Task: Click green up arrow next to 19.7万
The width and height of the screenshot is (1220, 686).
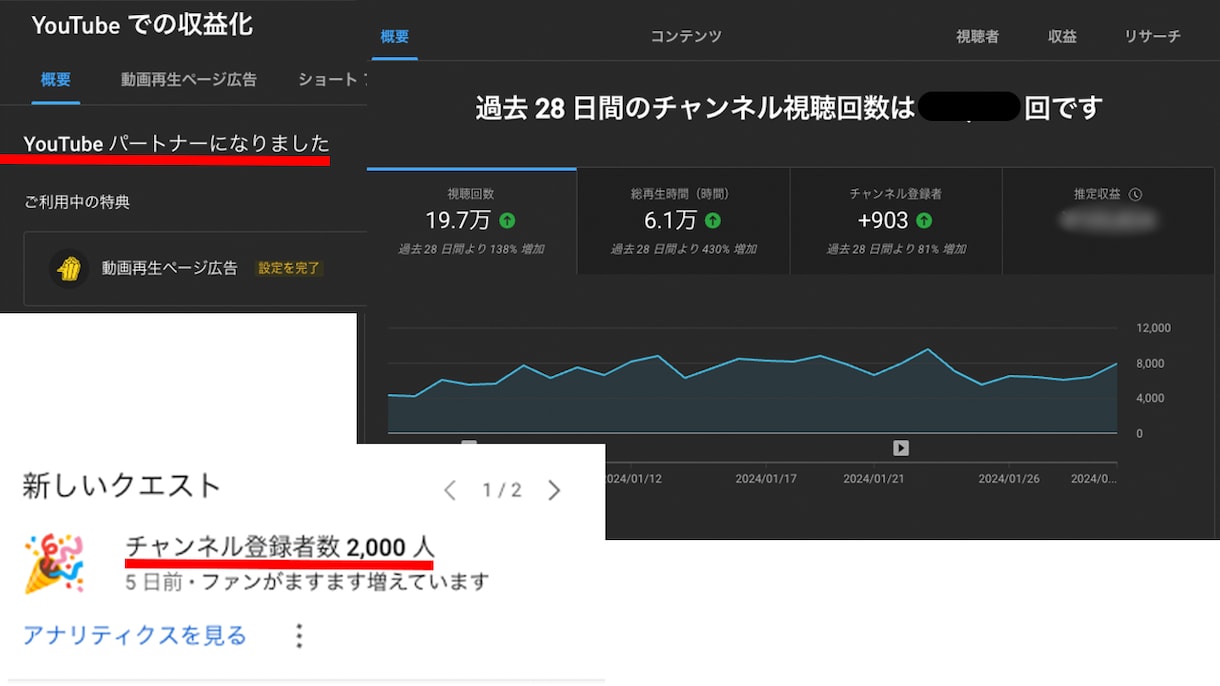Action: coord(508,220)
